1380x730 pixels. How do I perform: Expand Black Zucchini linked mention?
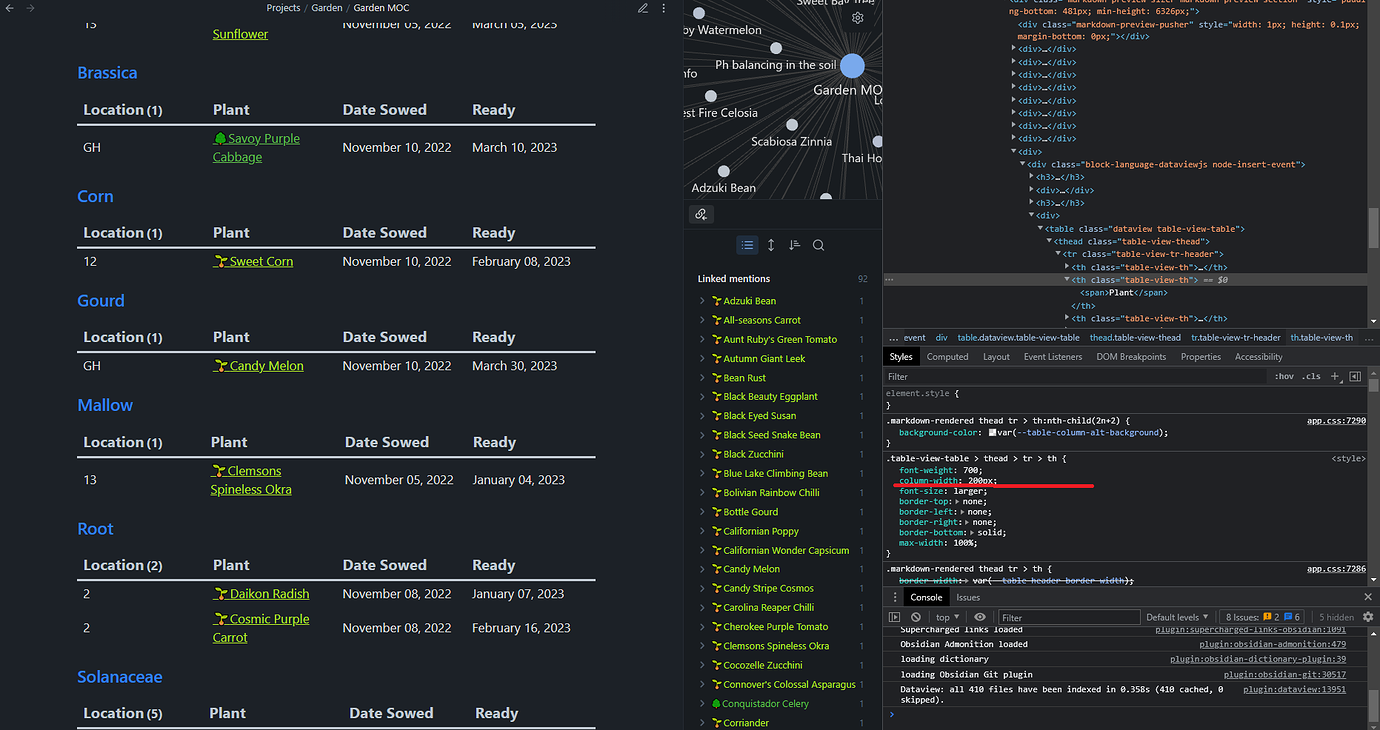point(702,454)
